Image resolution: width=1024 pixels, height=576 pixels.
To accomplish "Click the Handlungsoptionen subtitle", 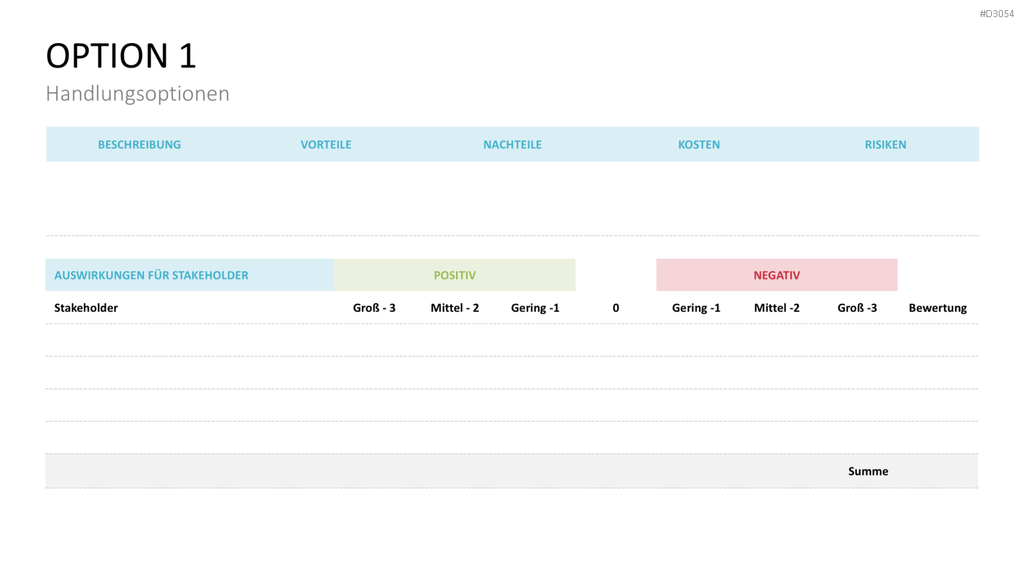I will (137, 93).
